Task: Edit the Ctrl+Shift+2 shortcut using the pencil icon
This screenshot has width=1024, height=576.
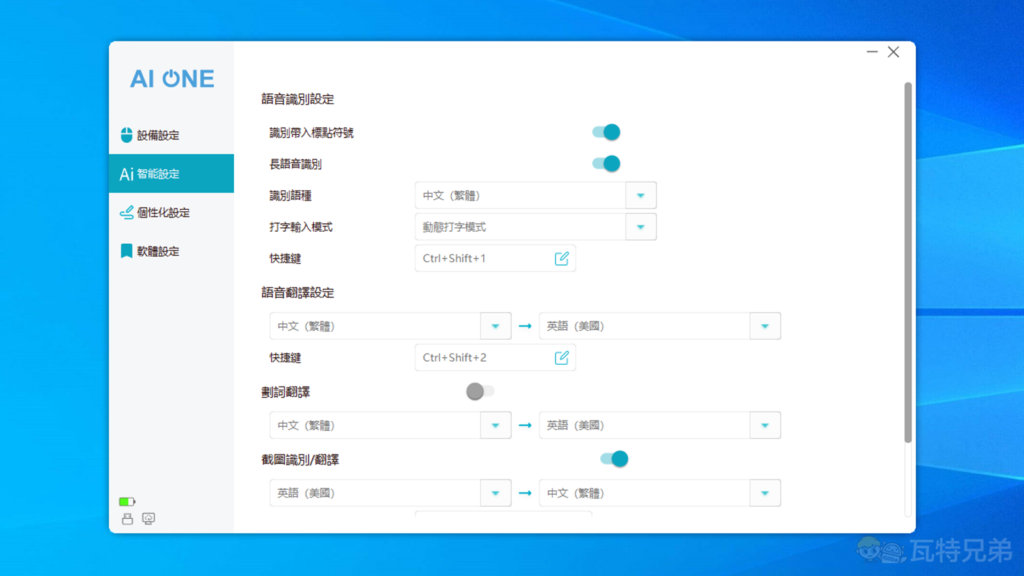Action: pyautogui.click(x=562, y=357)
